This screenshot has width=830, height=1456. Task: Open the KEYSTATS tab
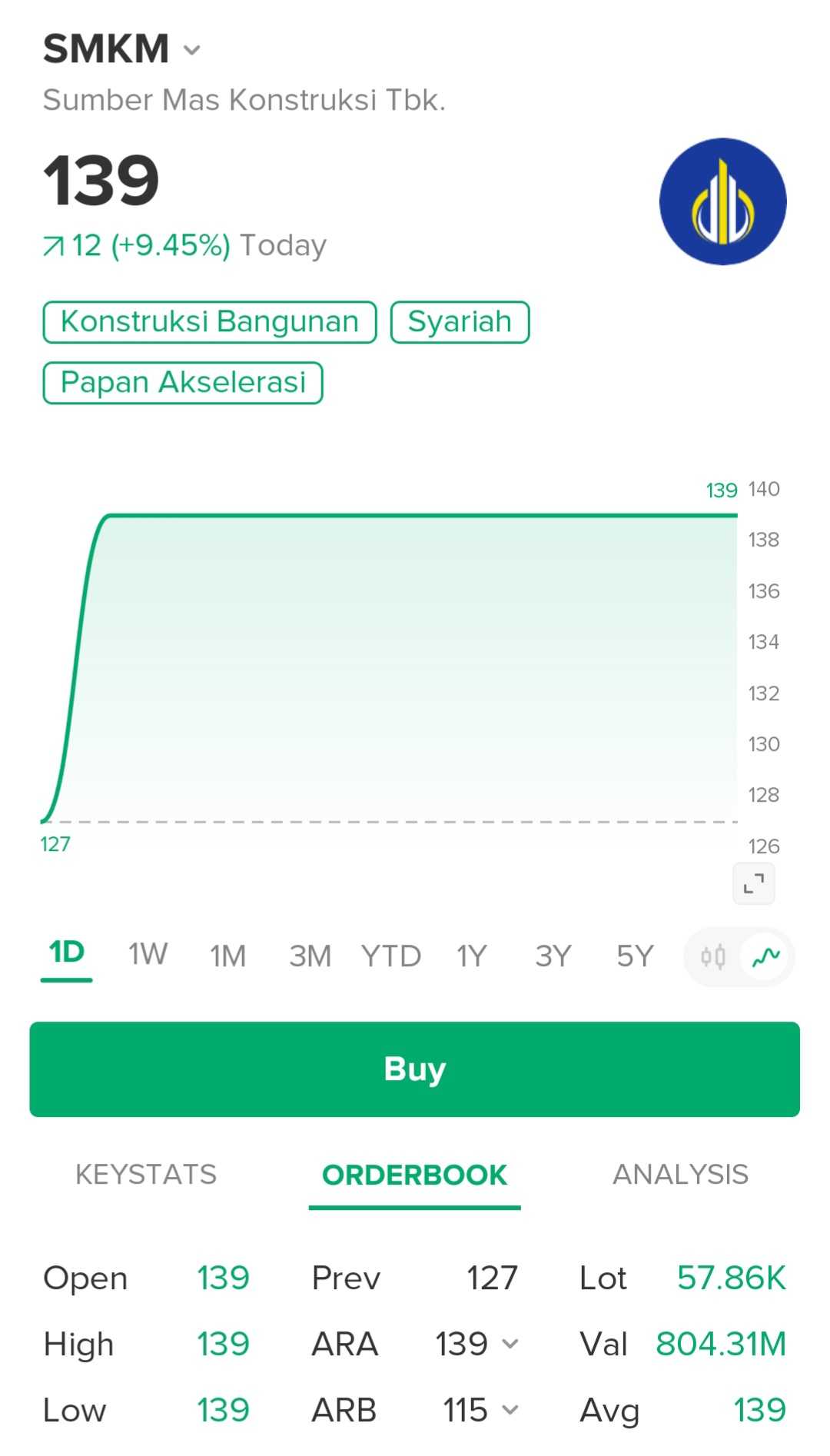[x=146, y=1175]
